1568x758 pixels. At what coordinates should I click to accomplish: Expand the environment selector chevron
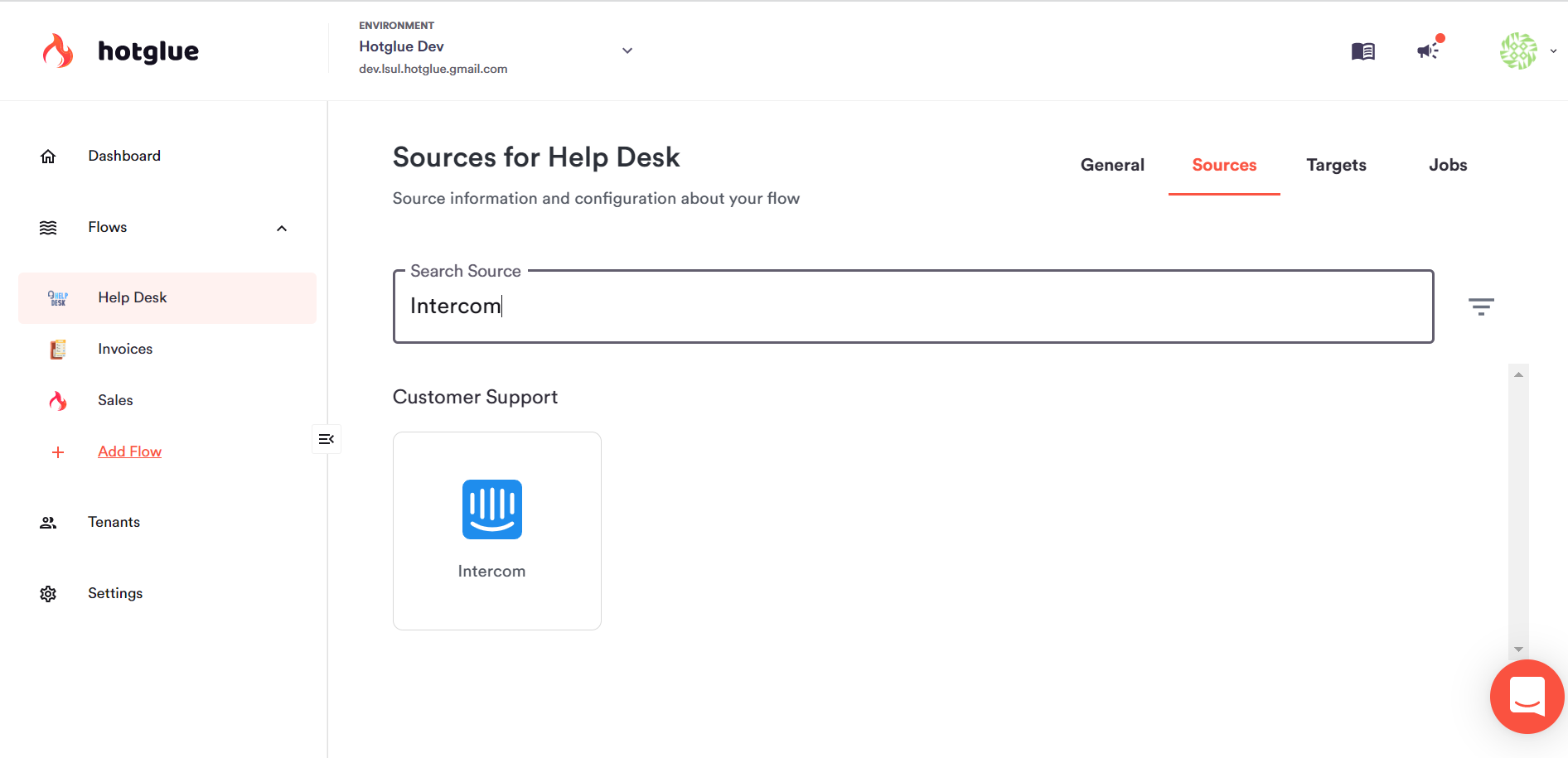627,51
